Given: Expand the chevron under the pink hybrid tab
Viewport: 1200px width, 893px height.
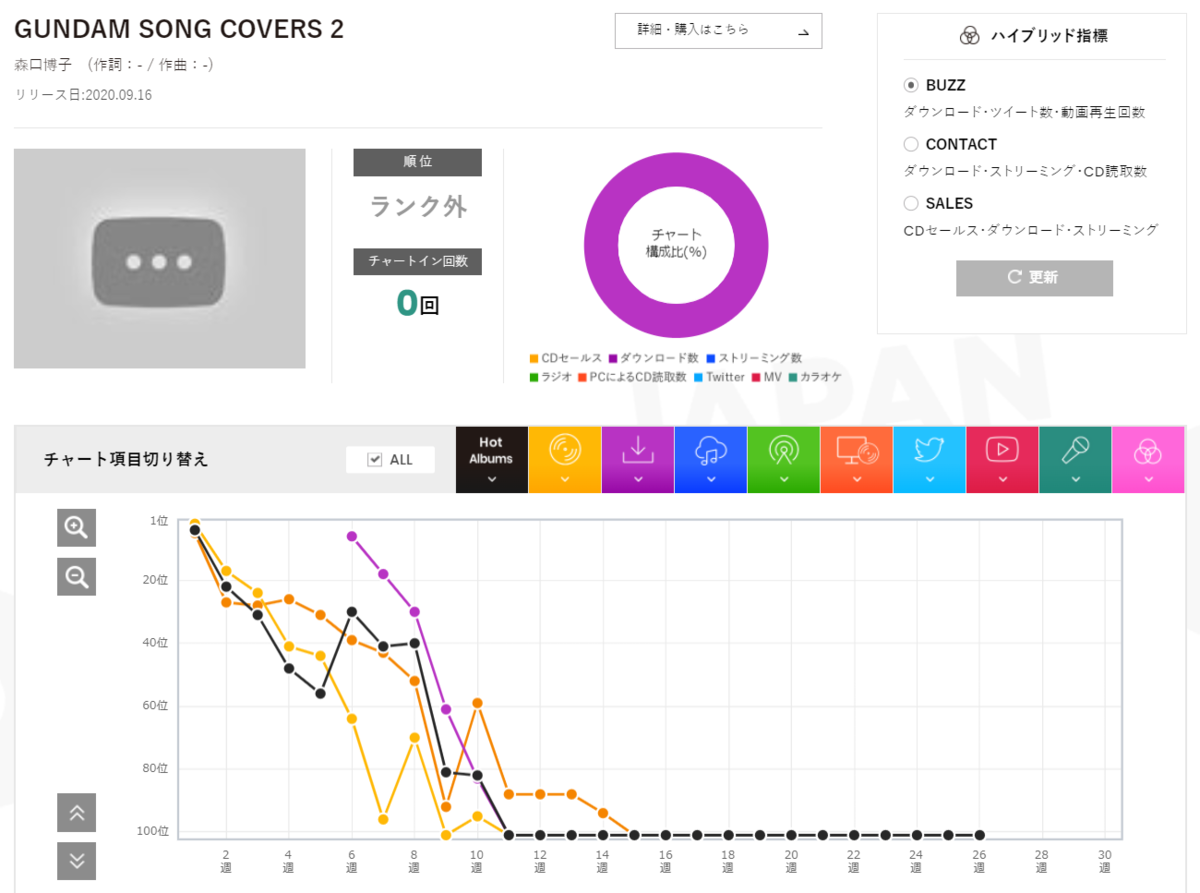Looking at the screenshot, I should [1148, 479].
